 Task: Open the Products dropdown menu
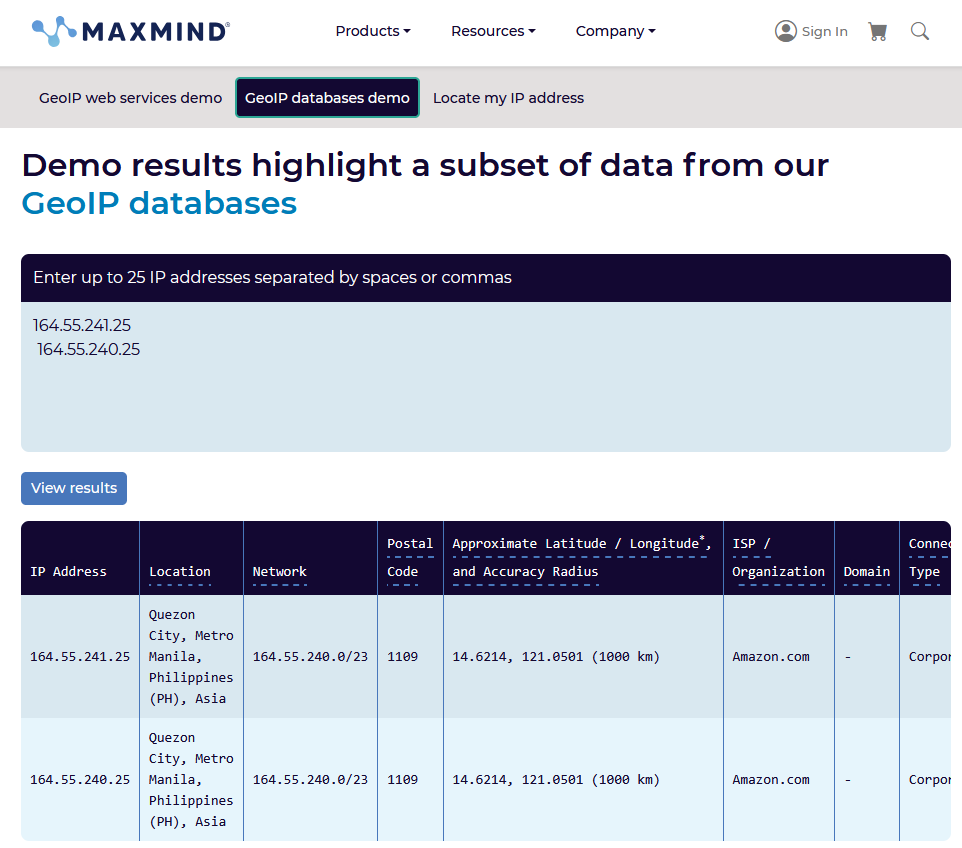tap(372, 31)
